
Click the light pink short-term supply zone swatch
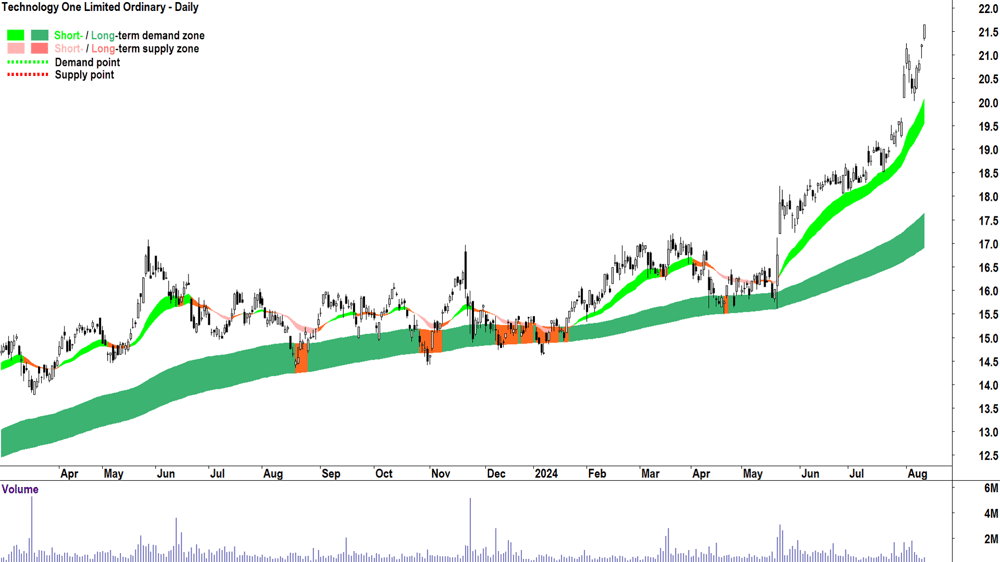pos(16,48)
